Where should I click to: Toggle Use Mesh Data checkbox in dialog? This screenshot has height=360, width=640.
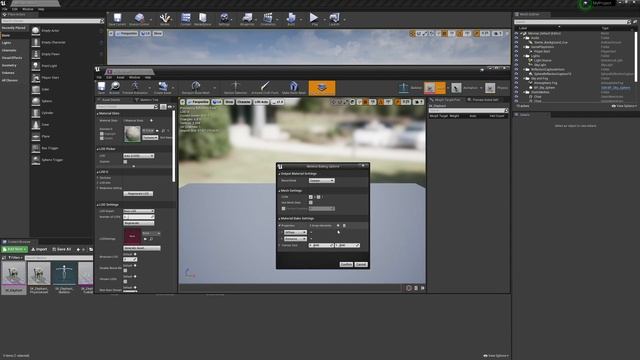pyautogui.click(x=311, y=202)
